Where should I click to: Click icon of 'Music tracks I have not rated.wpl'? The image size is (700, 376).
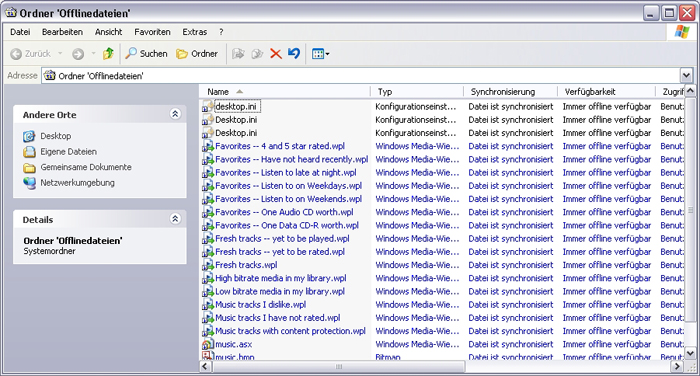point(208,318)
